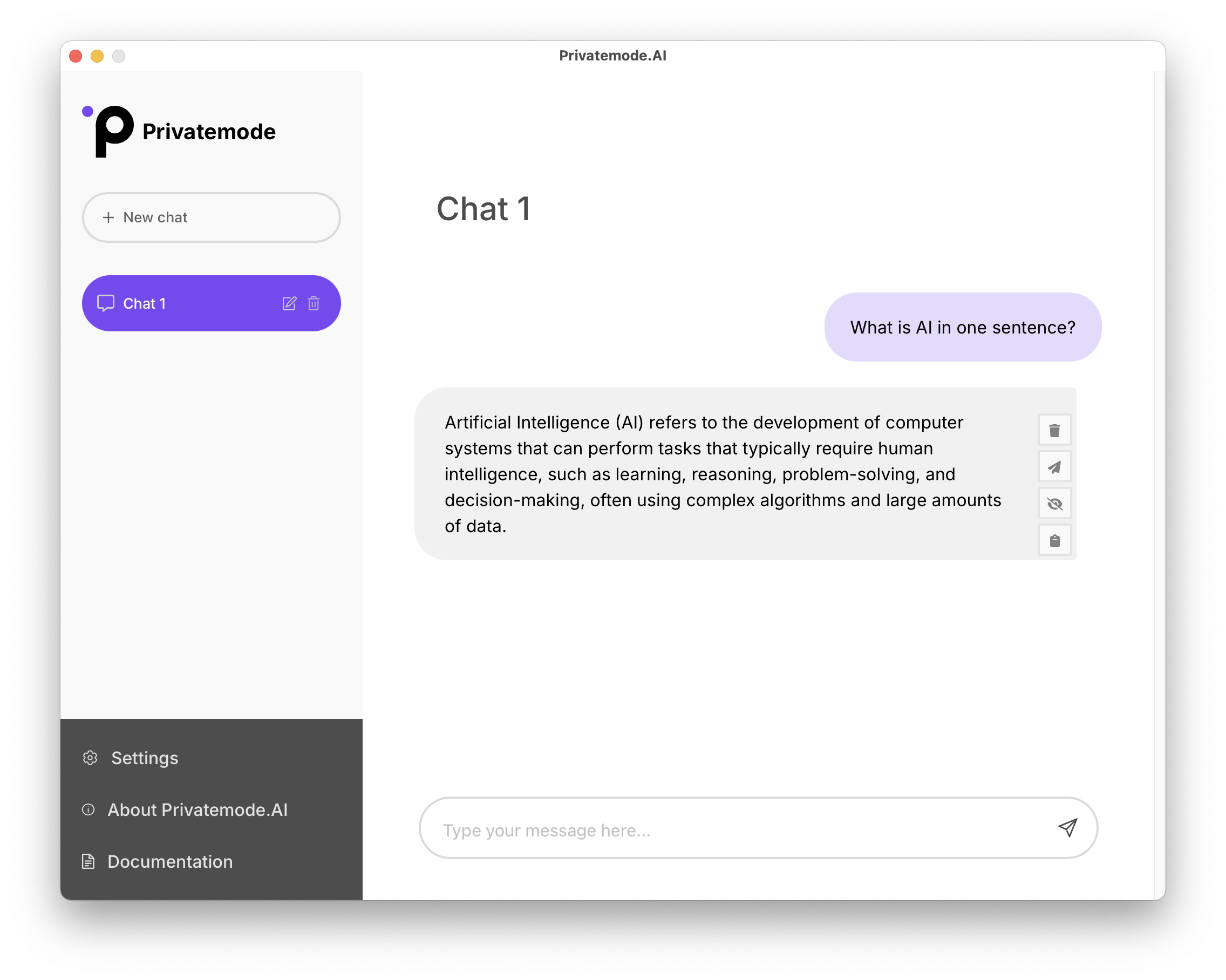Select the Chat 1 conversation

pos(211,303)
